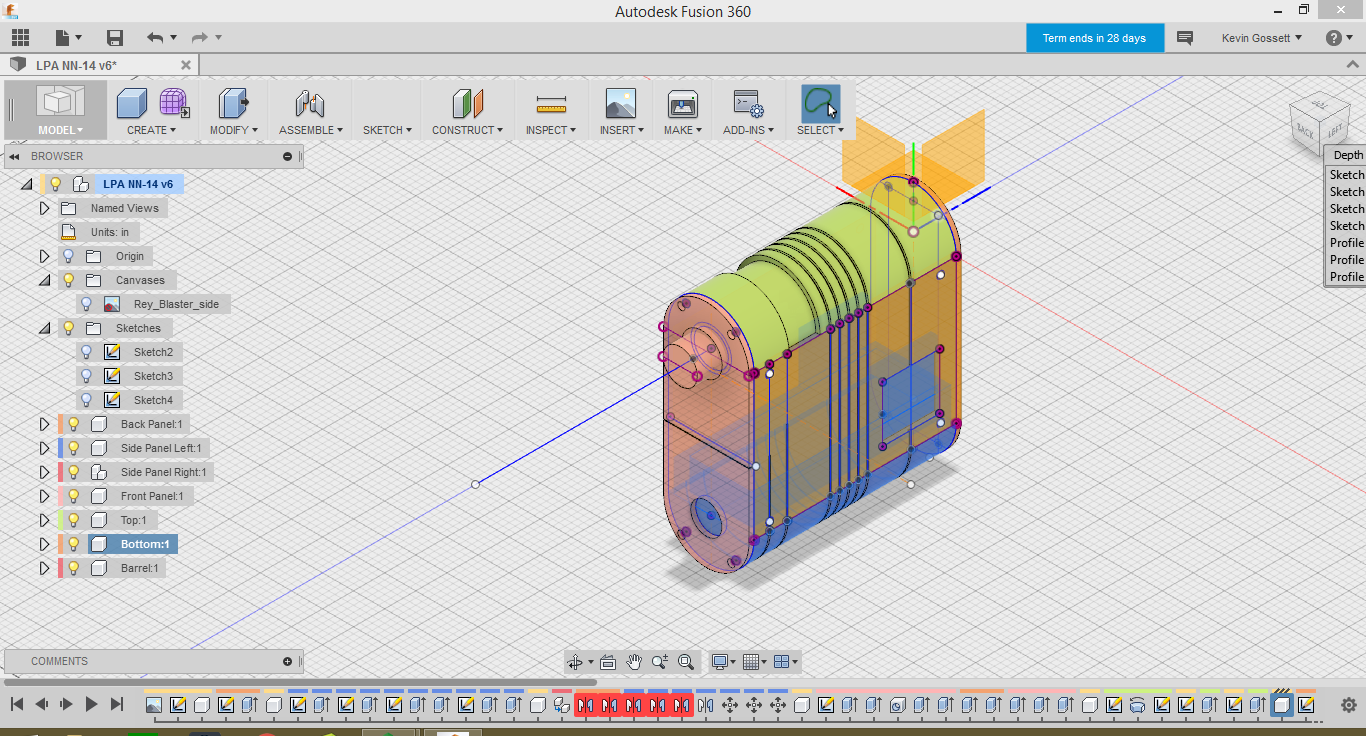Click the Look At icon
This screenshot has width=1366, height=736.
608,661
